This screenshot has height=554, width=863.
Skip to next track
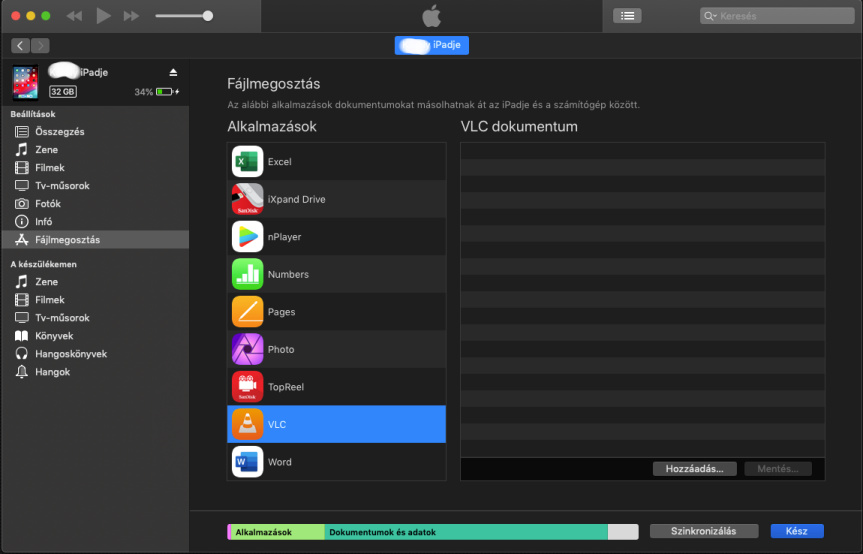coord(131,16)
